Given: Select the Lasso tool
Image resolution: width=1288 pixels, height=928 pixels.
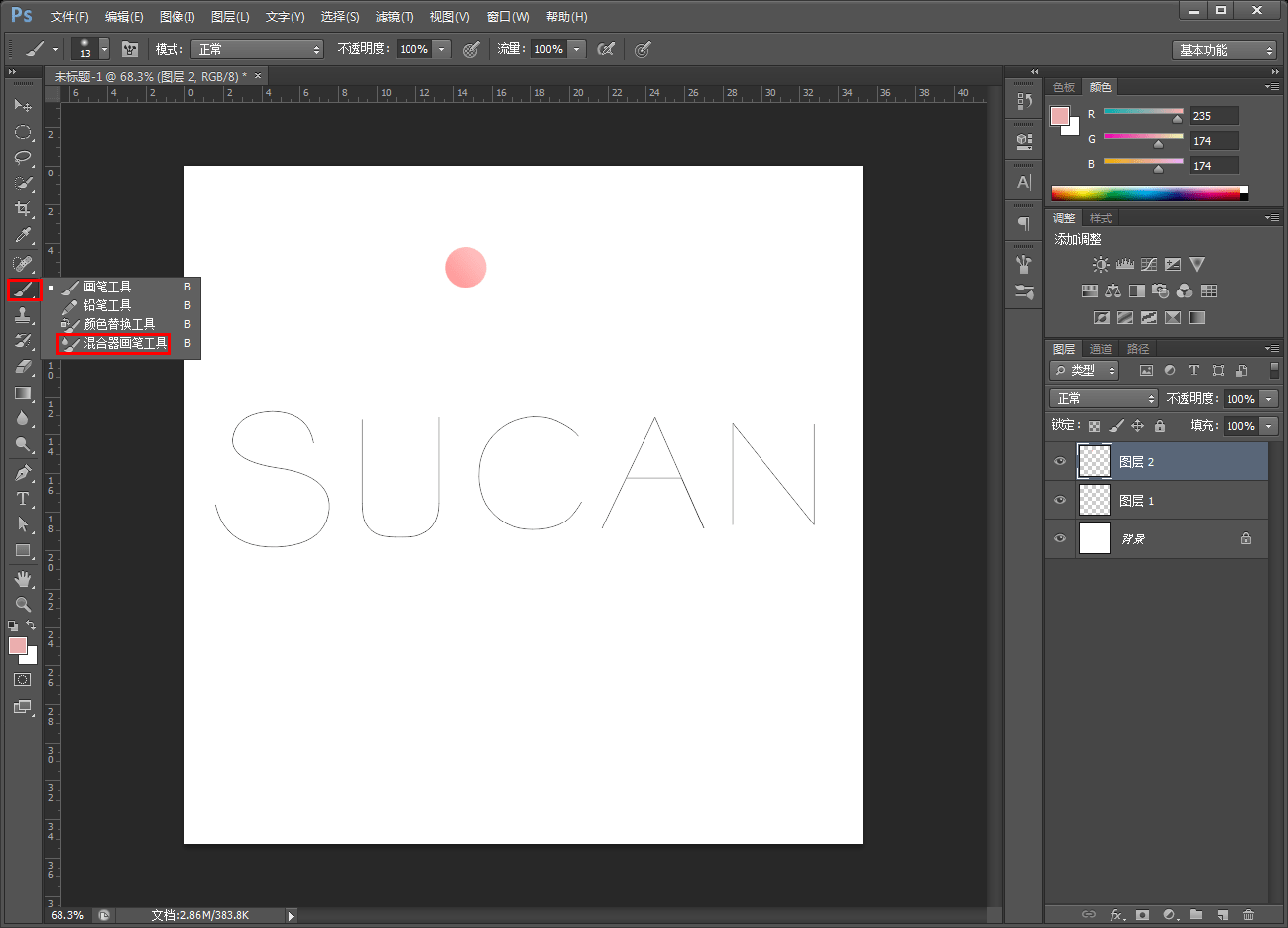Looking at the screenshot, I should (x=23, y=158).
